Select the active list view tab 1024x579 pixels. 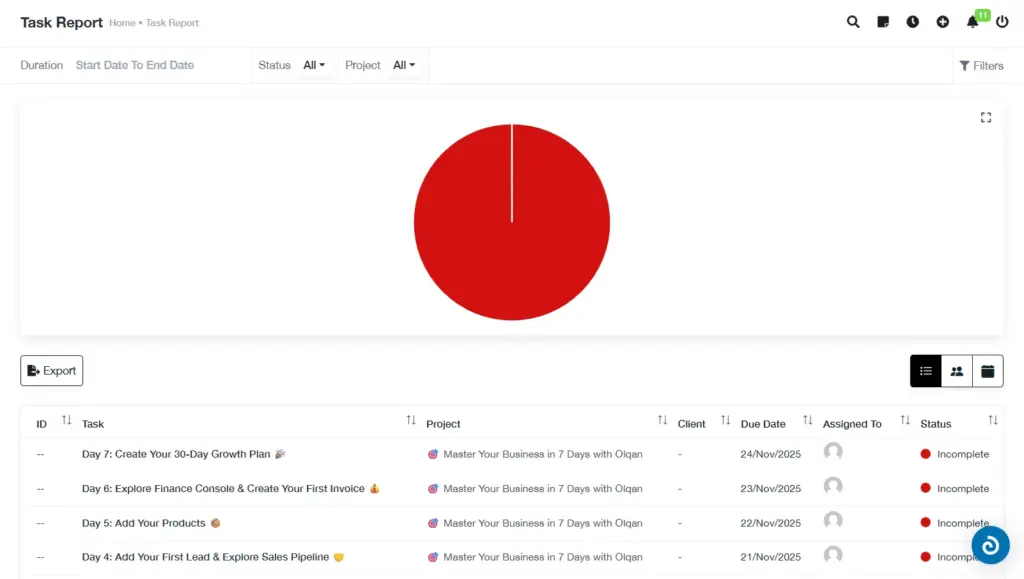click(925, 370)
